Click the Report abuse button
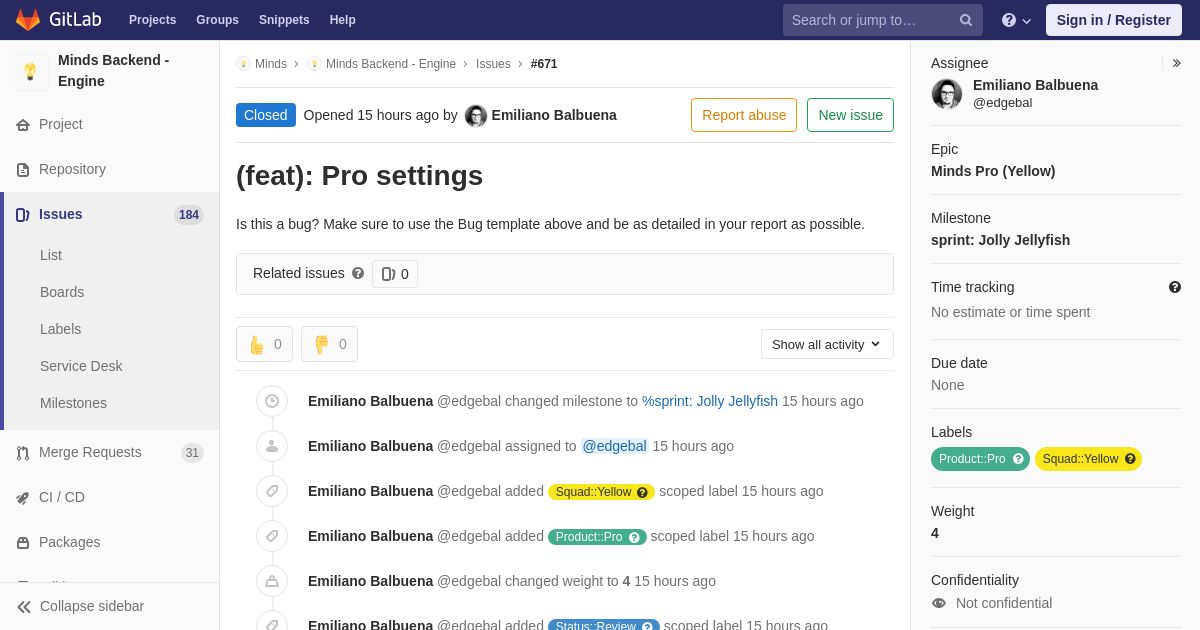Screen dimensions: 1200x630 click(x=744, y=115)
